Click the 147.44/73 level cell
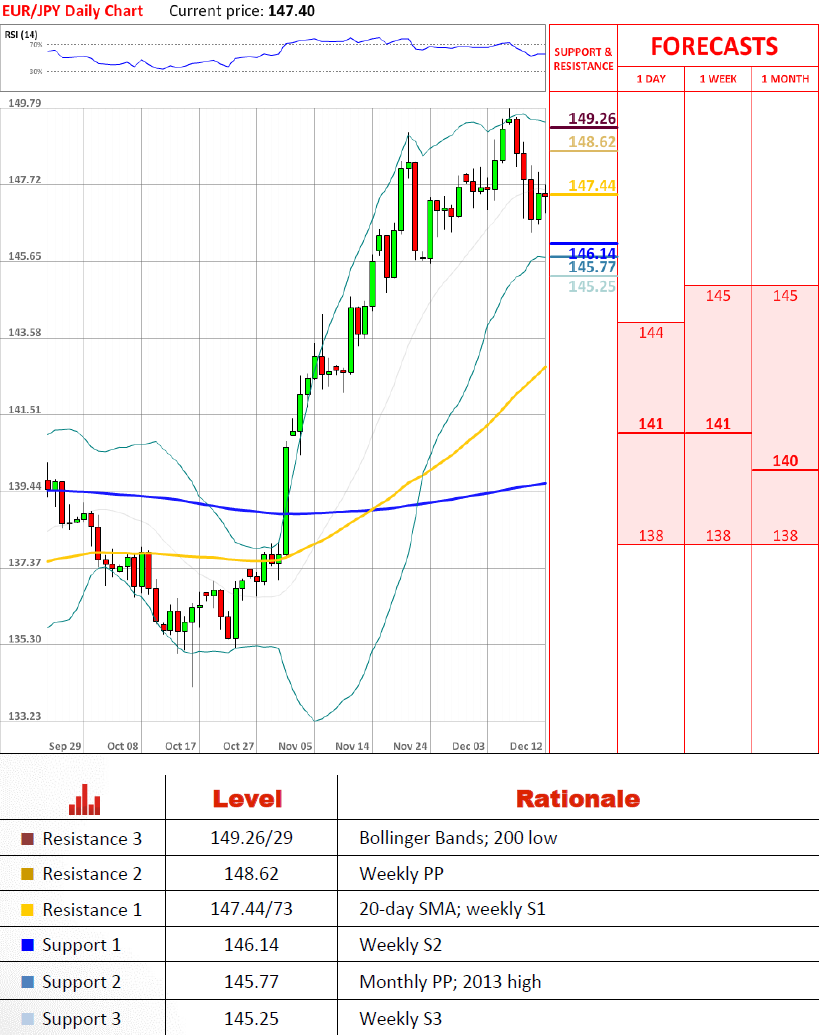 [251, 910]
